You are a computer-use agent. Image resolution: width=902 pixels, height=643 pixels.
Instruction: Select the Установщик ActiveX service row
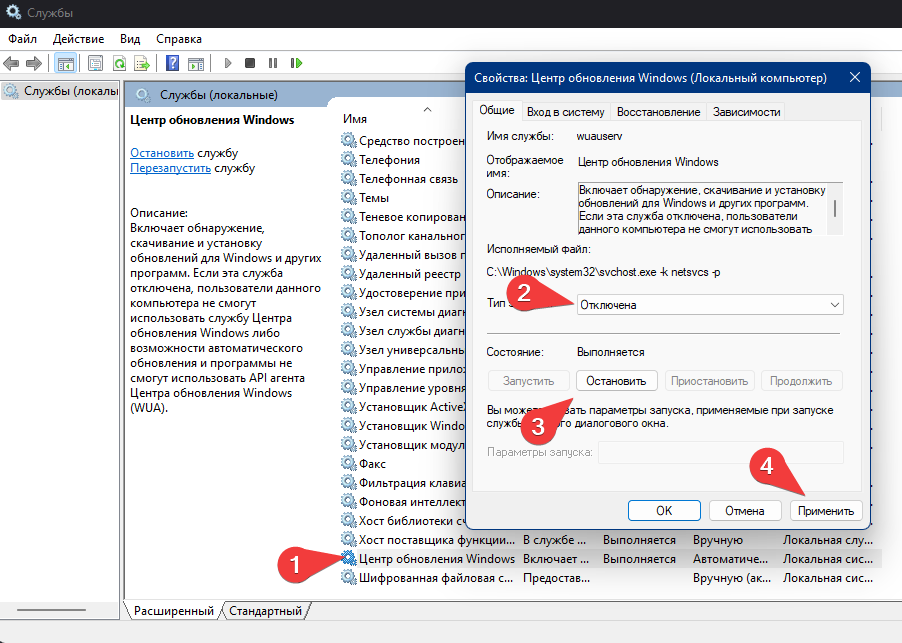(x=402, y=407)
